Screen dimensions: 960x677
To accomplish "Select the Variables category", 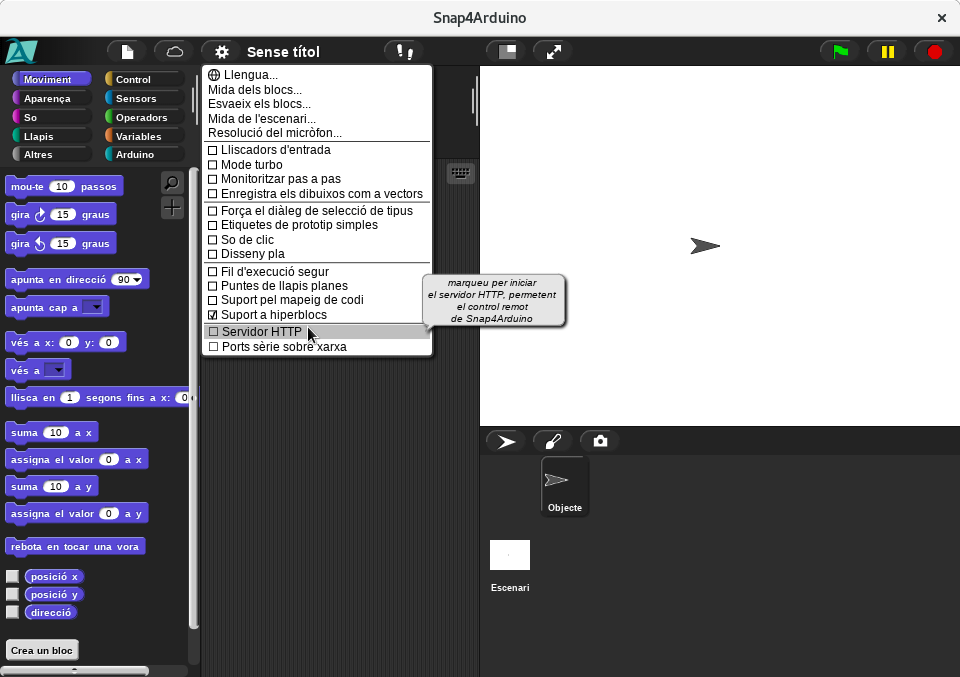I will click(x=144, y=137).
